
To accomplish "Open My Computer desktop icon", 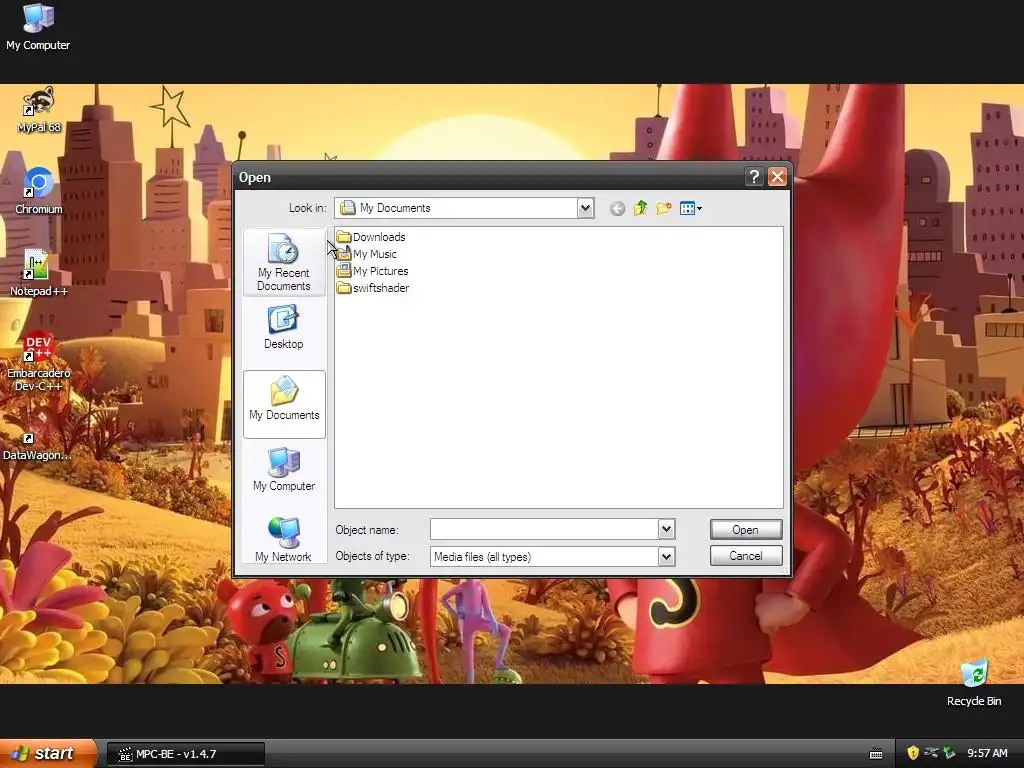I will click(38, 26).
